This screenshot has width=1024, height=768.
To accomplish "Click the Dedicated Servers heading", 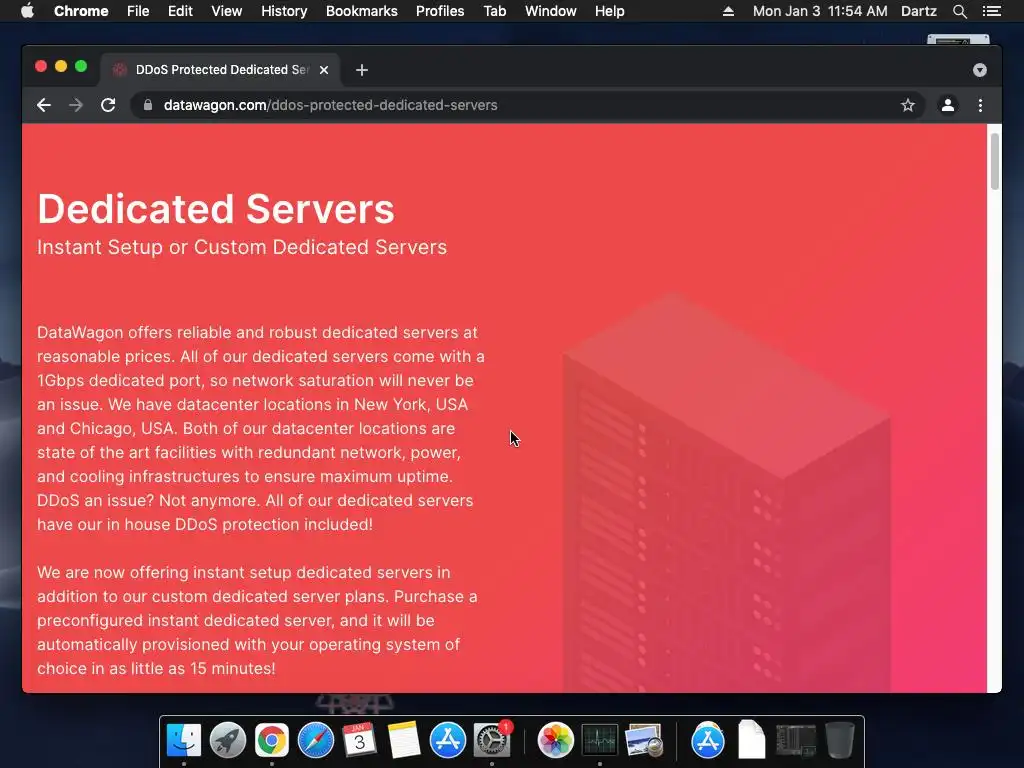I will point(216,209).
